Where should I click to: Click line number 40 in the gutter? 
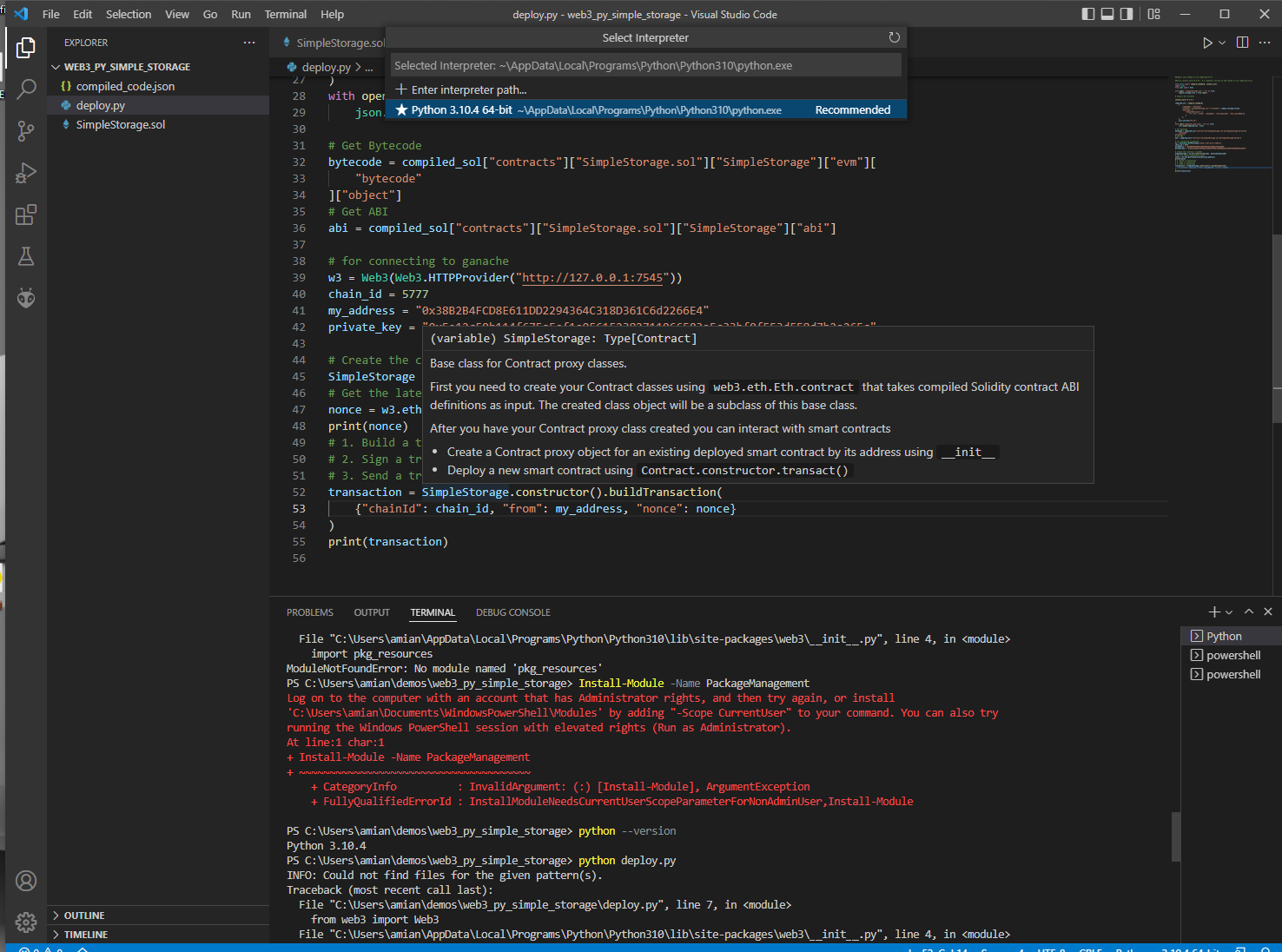(x=299, y=294)
